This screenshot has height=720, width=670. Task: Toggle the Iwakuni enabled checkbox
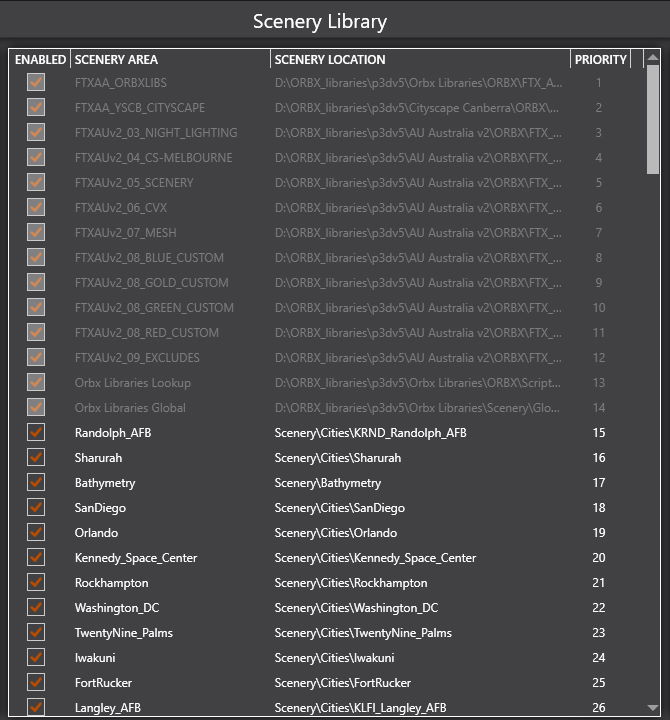click(36, 658)
